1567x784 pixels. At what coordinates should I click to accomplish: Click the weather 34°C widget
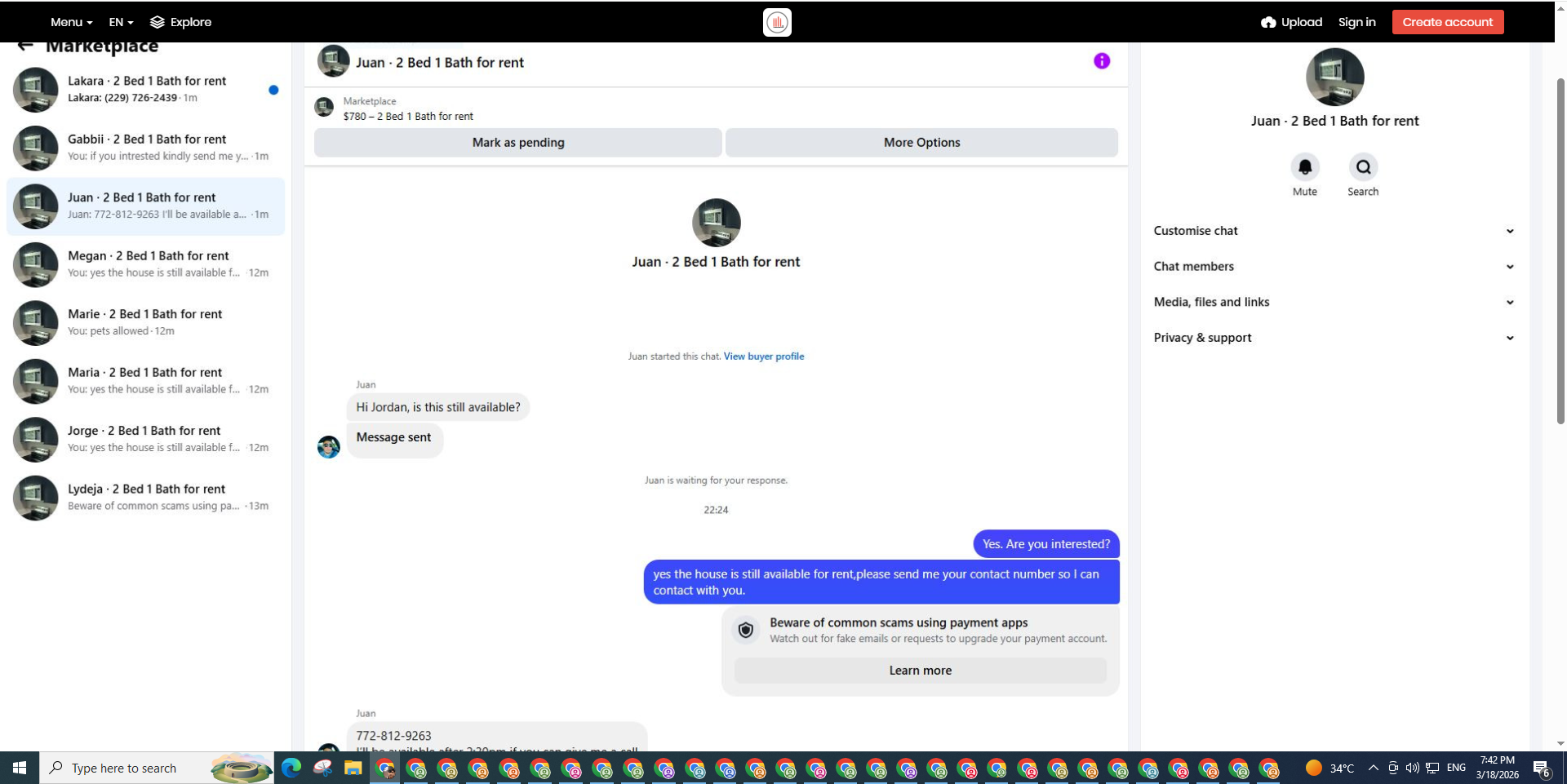[x=1330, y=768]
